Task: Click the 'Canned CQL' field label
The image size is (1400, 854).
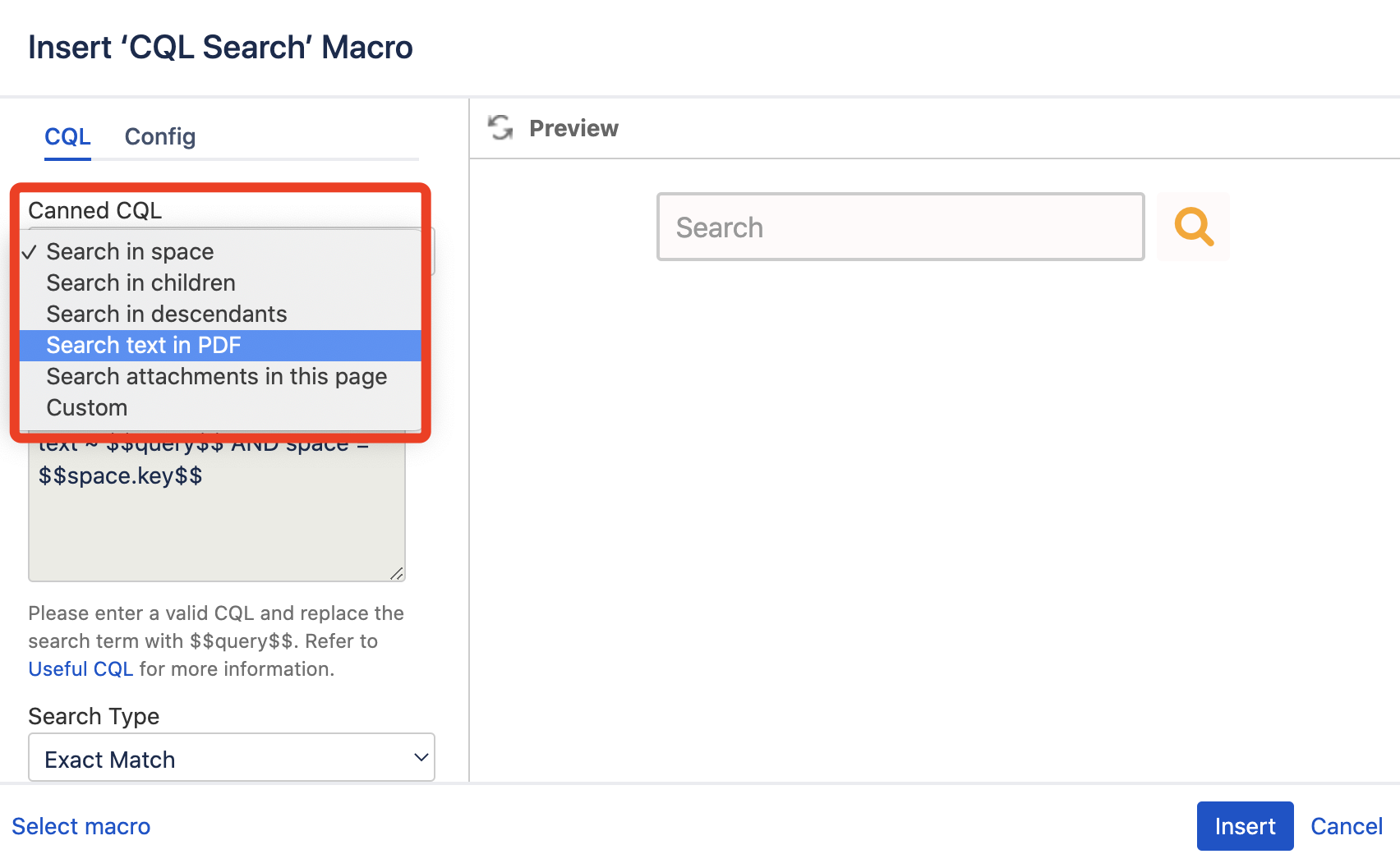Action: click(95, 210)
